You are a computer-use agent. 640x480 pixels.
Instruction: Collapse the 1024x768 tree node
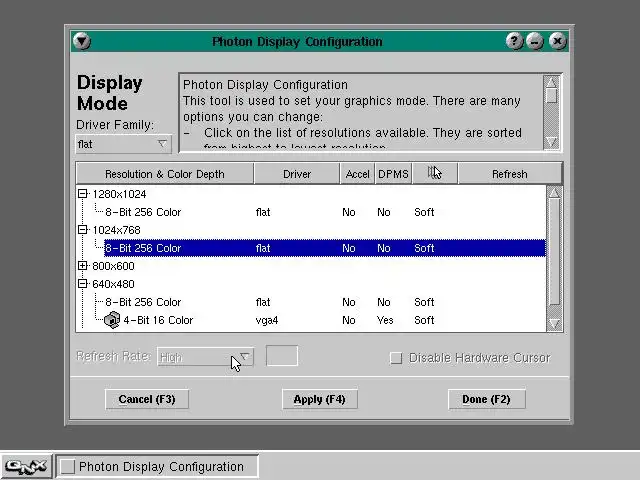click(82, 230)
